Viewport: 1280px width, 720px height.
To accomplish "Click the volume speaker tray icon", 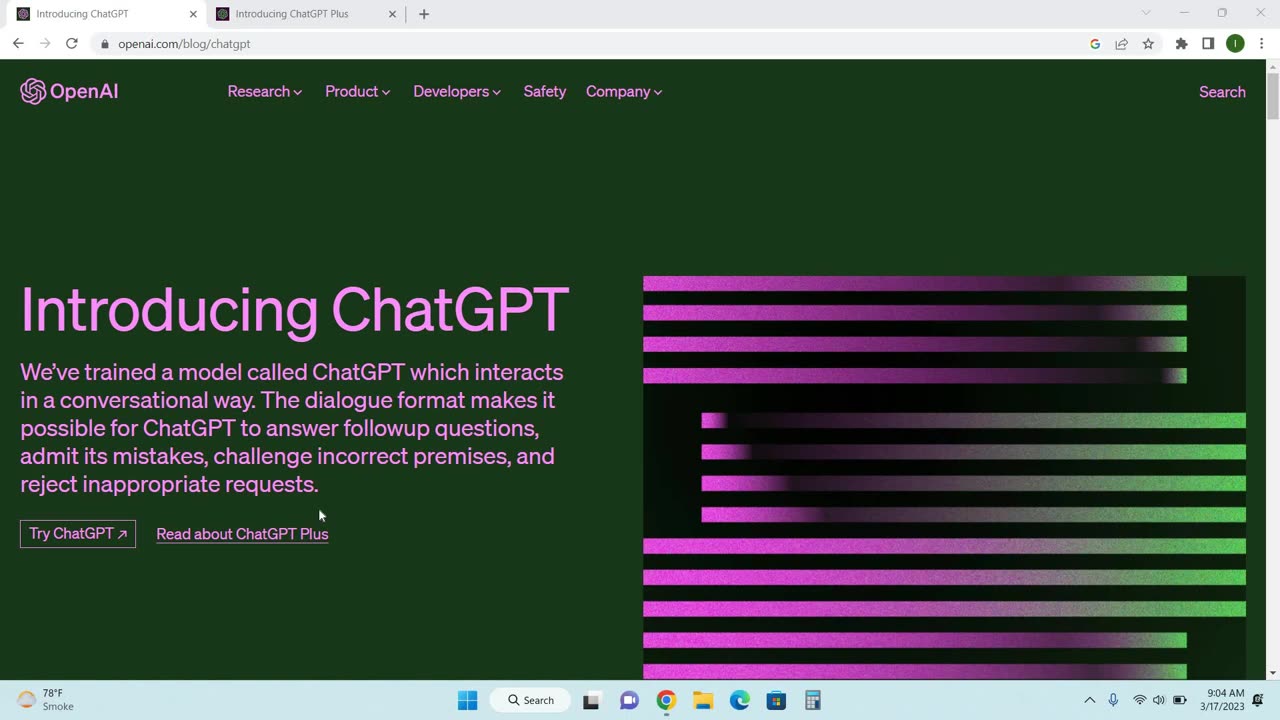I will point(1159,700).
